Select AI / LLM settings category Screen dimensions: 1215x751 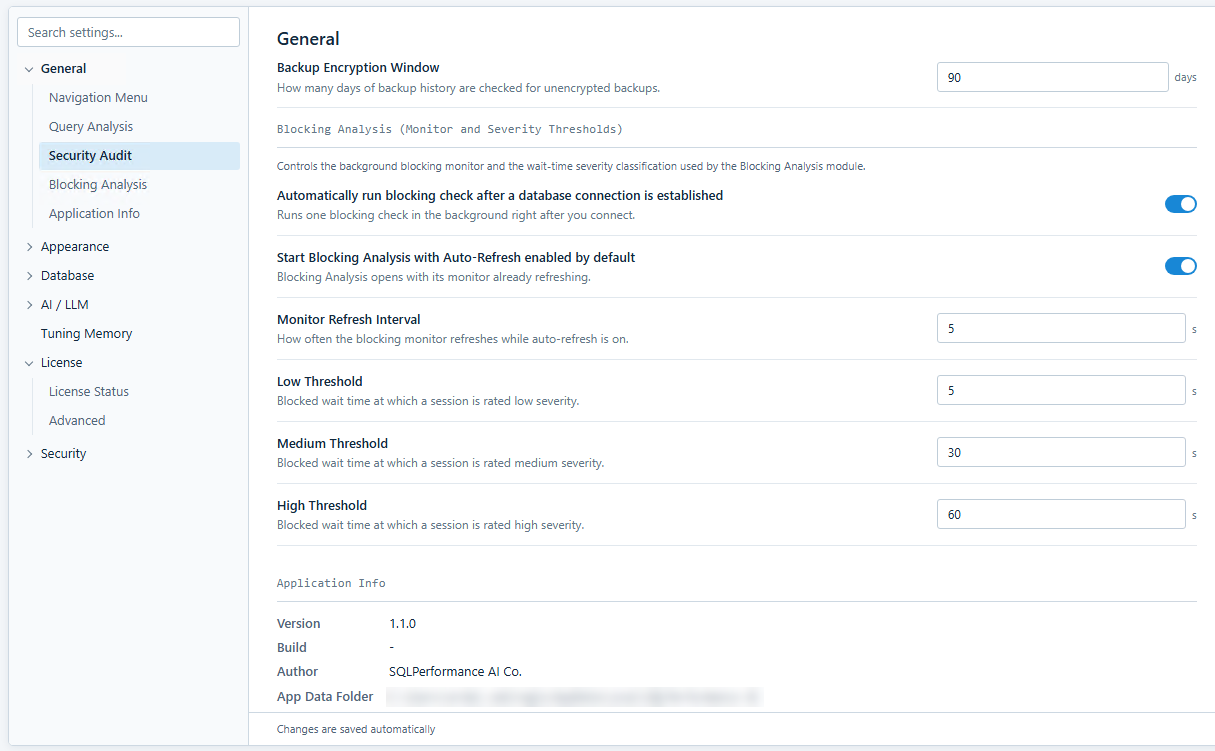65,305
